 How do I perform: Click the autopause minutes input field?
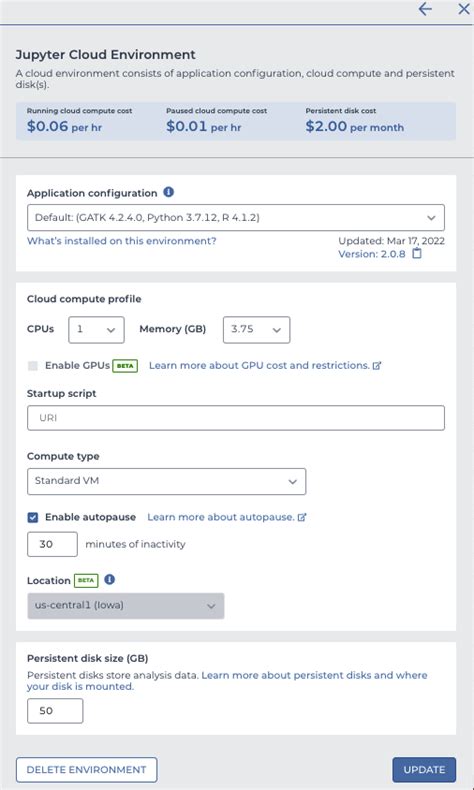tap(52, 544)
